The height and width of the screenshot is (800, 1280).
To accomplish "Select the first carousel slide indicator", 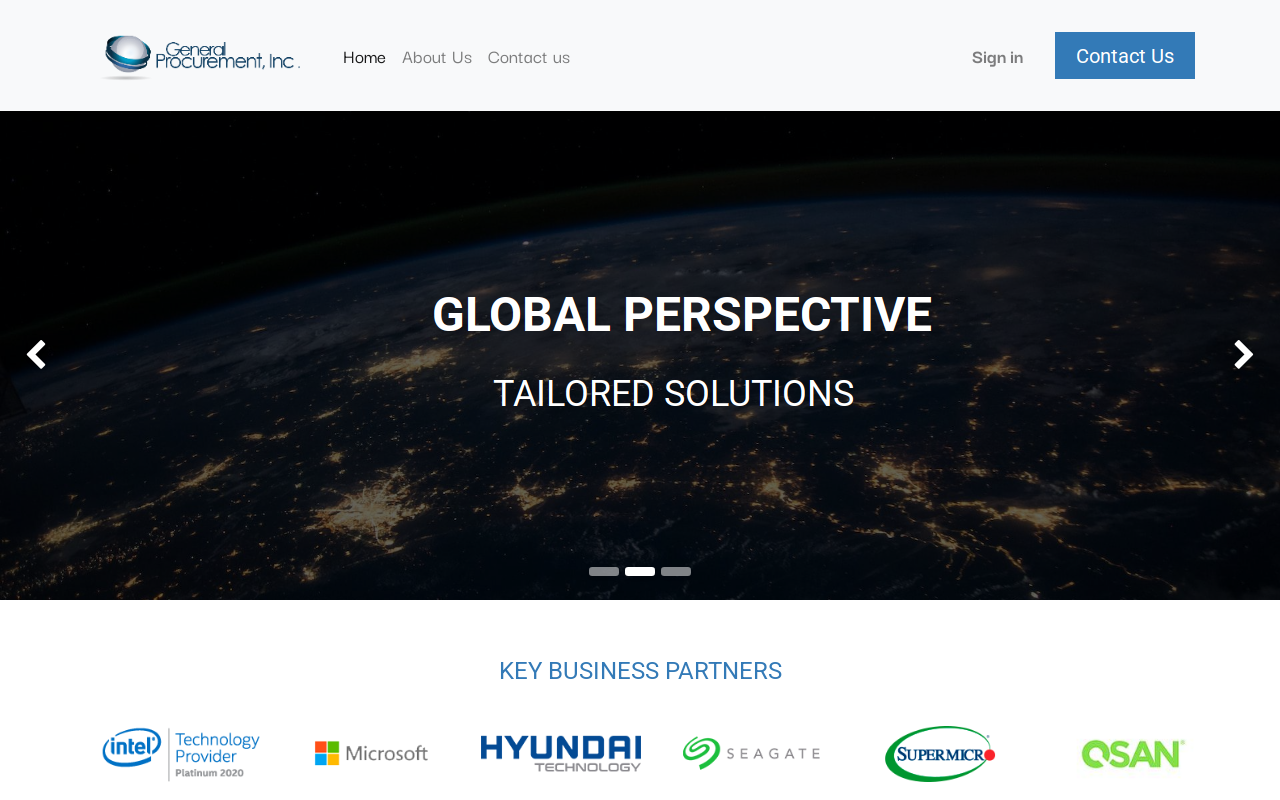I will coord(604,572).
